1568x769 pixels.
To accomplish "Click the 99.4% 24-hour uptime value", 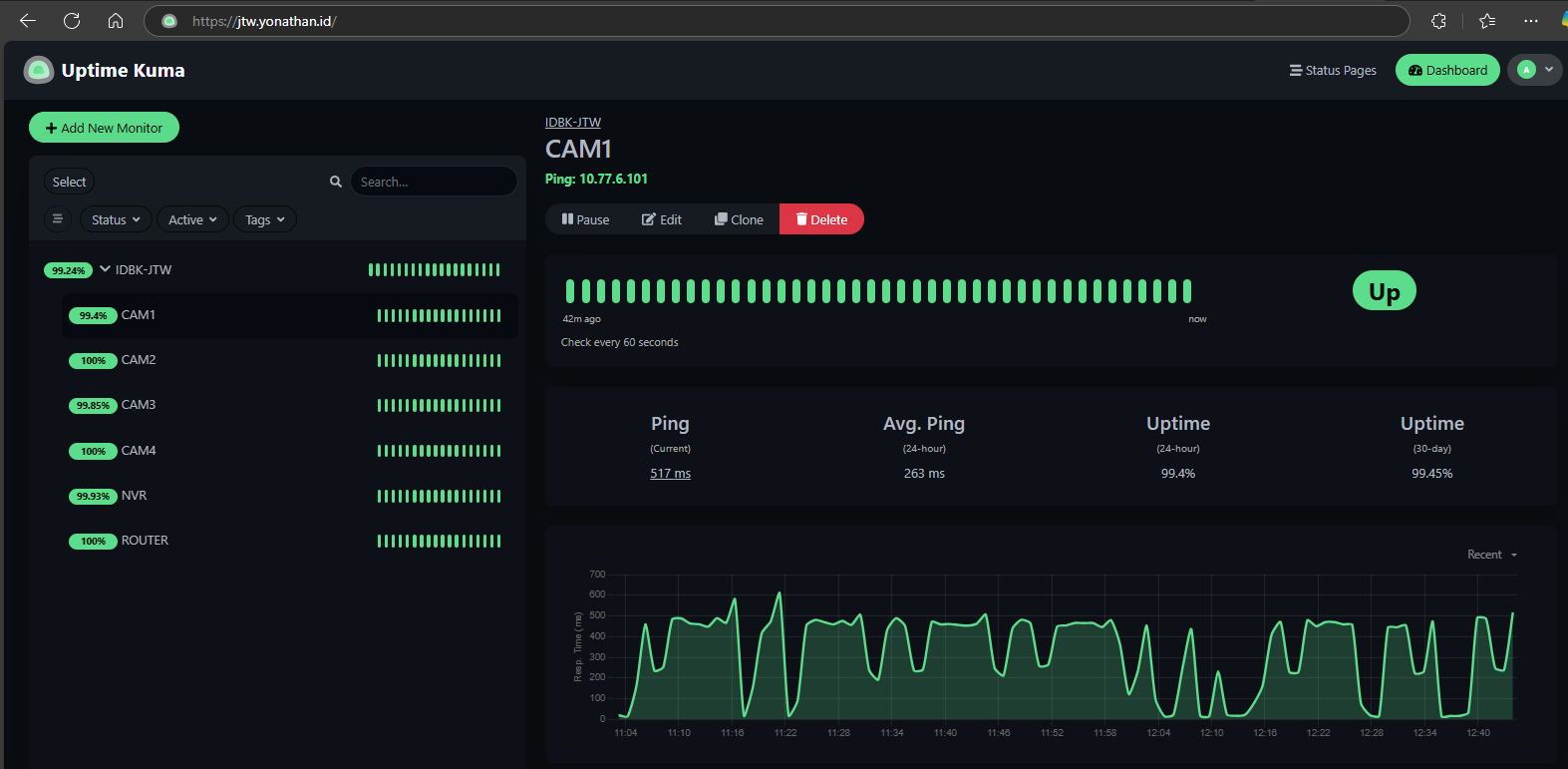I will (x=1177, y=474).
